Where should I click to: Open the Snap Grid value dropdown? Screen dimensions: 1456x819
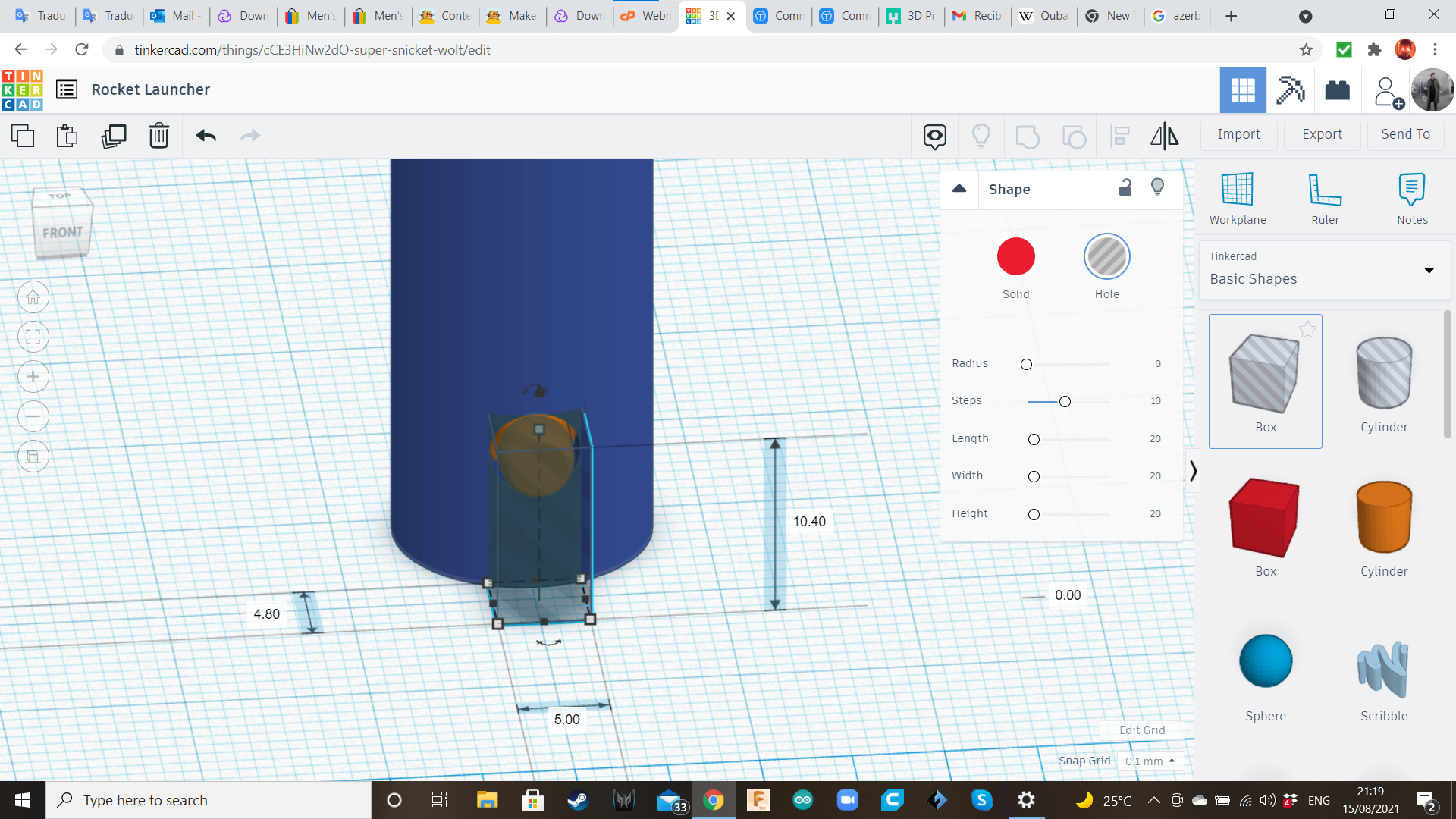pos(1150,761)
